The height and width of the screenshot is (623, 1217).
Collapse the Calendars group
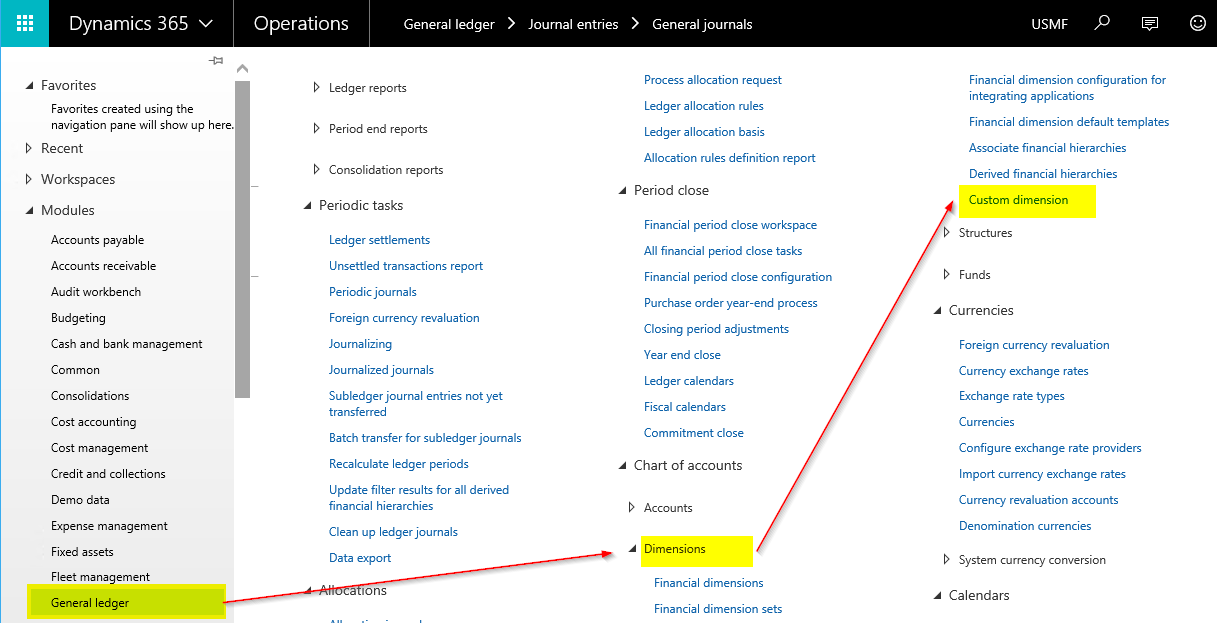[x=937, y=595]
